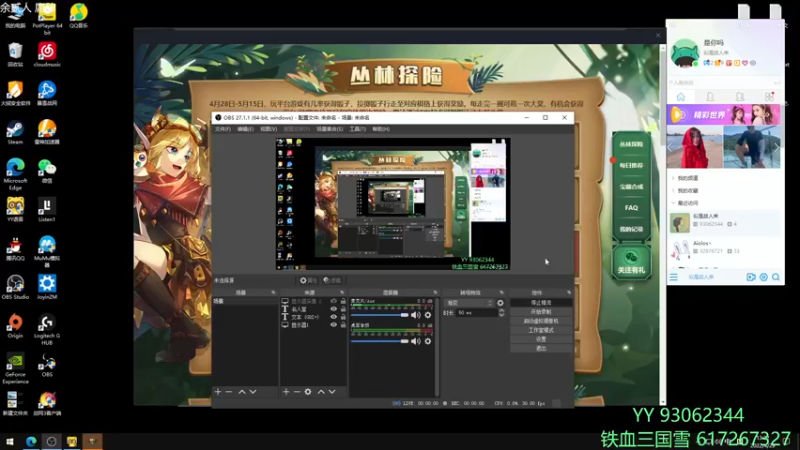Viewport: 800px width, 450px height.
Task: Open desktop audio settings gear
Action: 428,341
